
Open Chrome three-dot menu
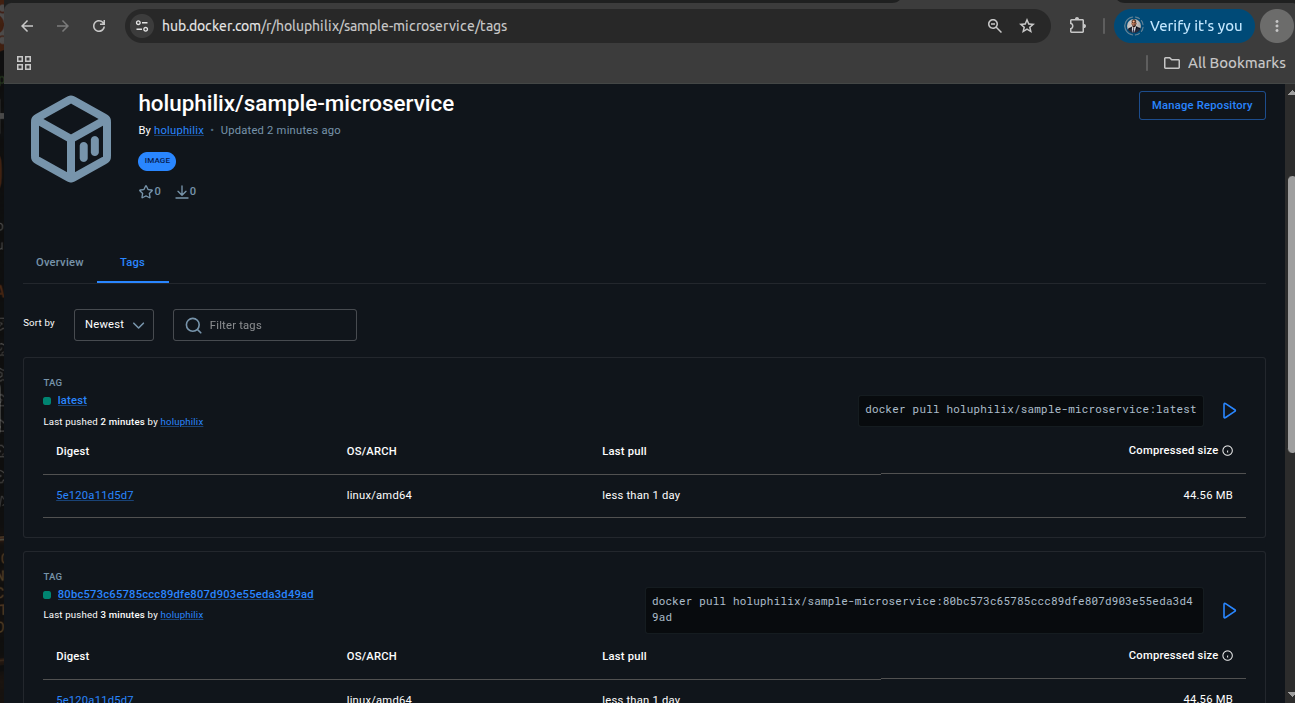tap(1277, 26)
